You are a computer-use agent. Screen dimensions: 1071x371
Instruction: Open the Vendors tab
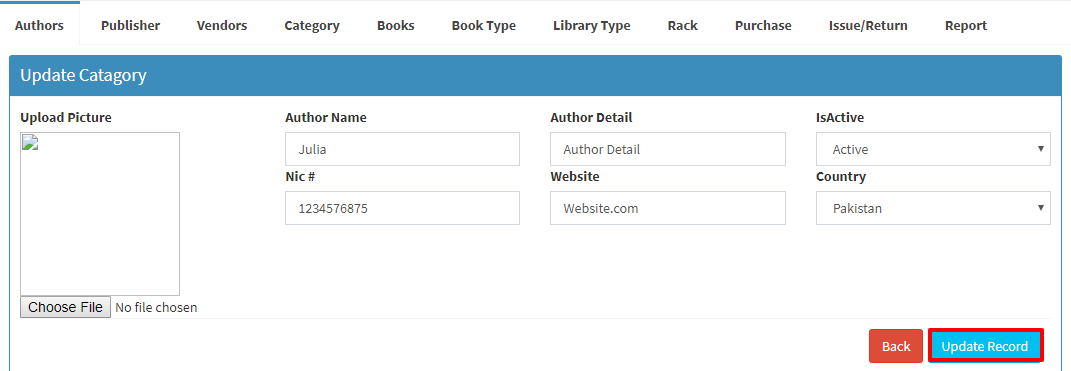pyautogui.click(x=222, y=25)
